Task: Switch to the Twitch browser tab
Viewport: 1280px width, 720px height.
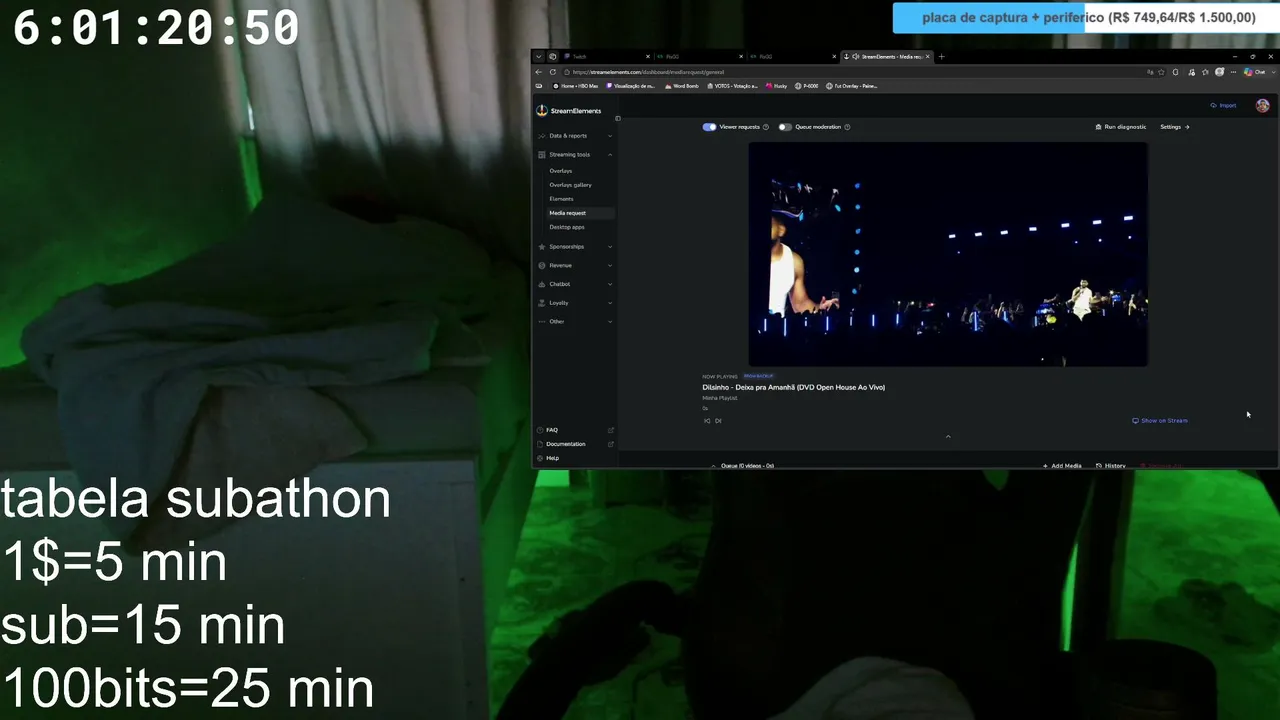Action: point(605,56)
